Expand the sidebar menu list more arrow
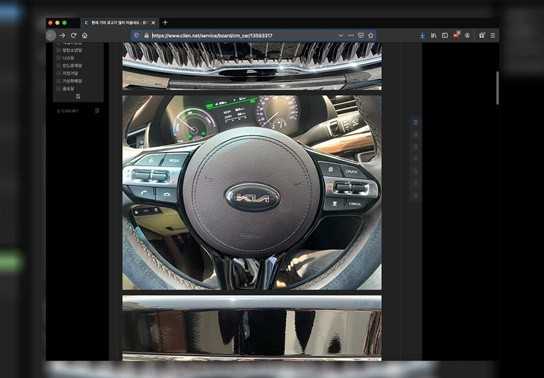Screen dimensions: 544x378 [x=78, y=96]
